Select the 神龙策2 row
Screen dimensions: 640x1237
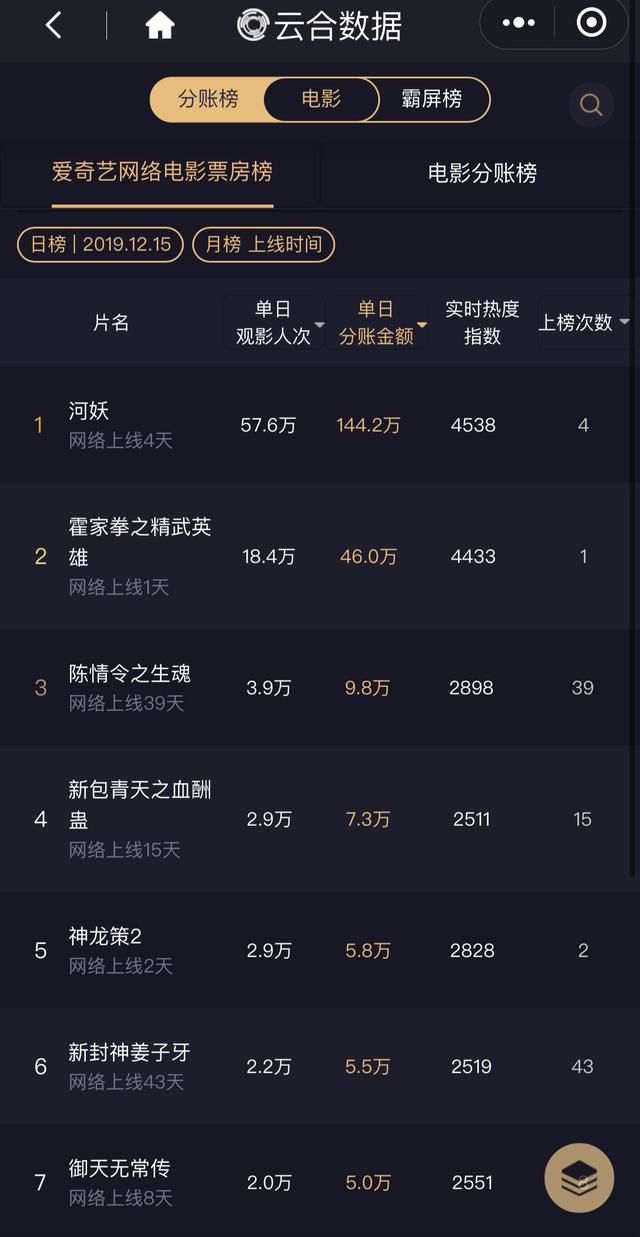(x=320, y=950)
